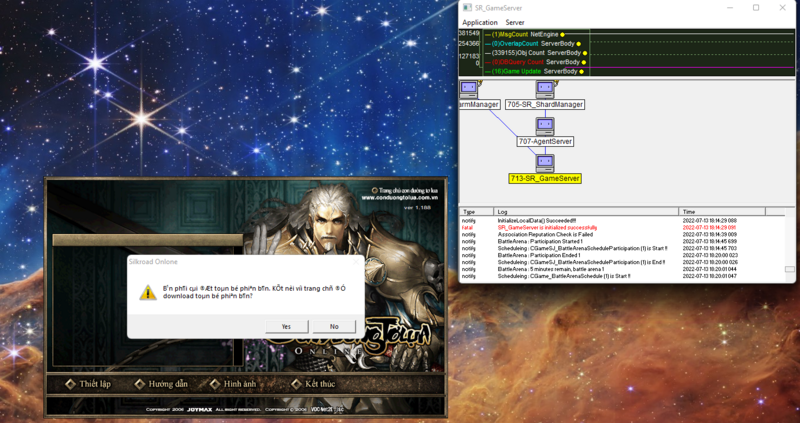
Task: Click the (1)MsgCount NetEngine legend entry
Action: 524,35
